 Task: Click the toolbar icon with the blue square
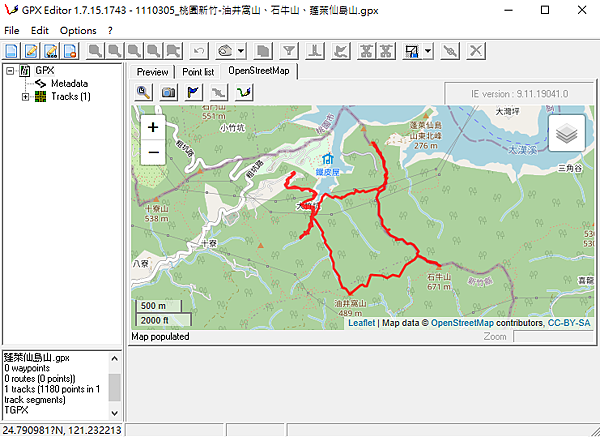(412, 51)
